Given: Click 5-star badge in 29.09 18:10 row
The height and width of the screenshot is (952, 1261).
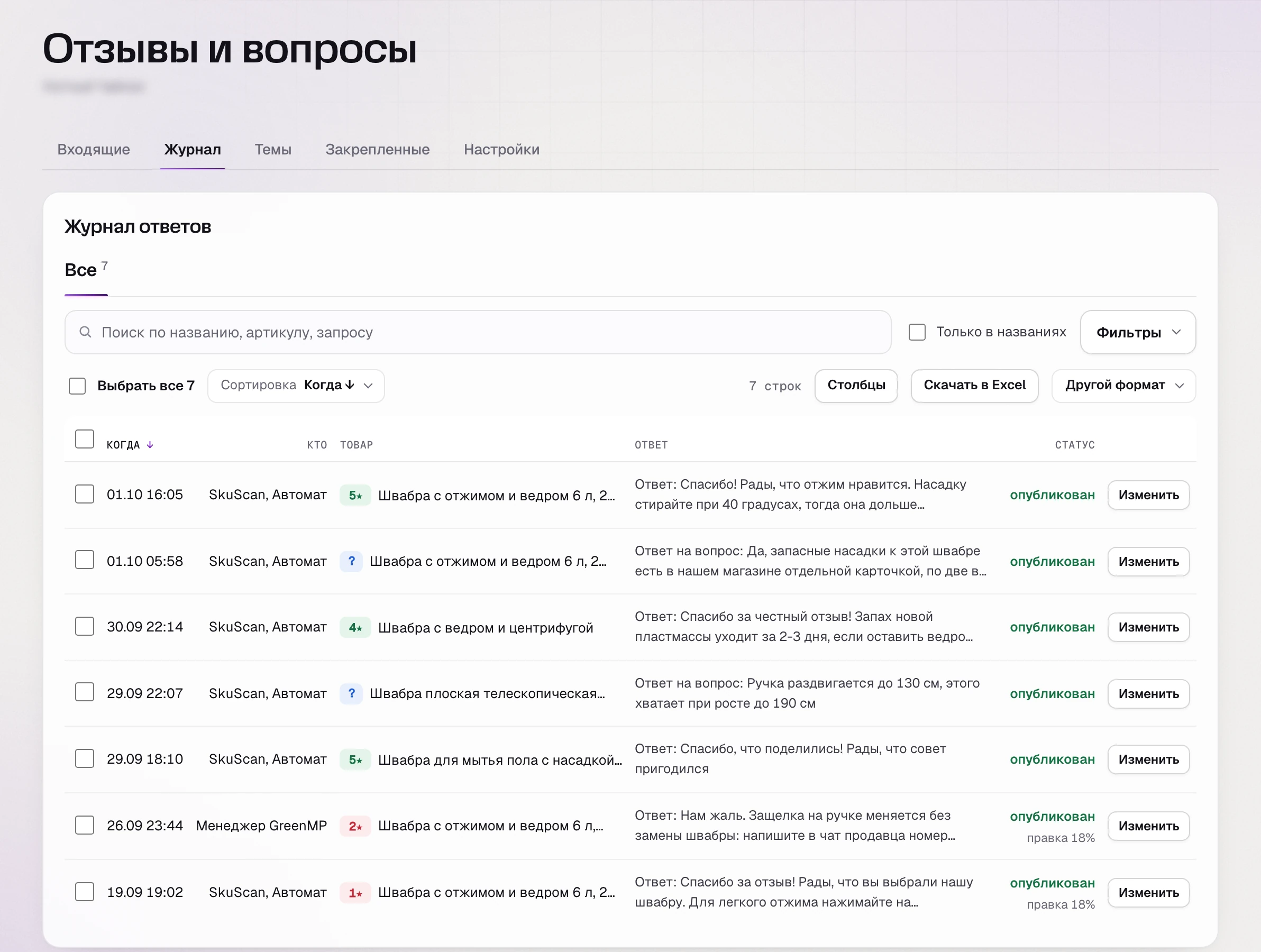Looking at the screenshot, I should point(355,760).
